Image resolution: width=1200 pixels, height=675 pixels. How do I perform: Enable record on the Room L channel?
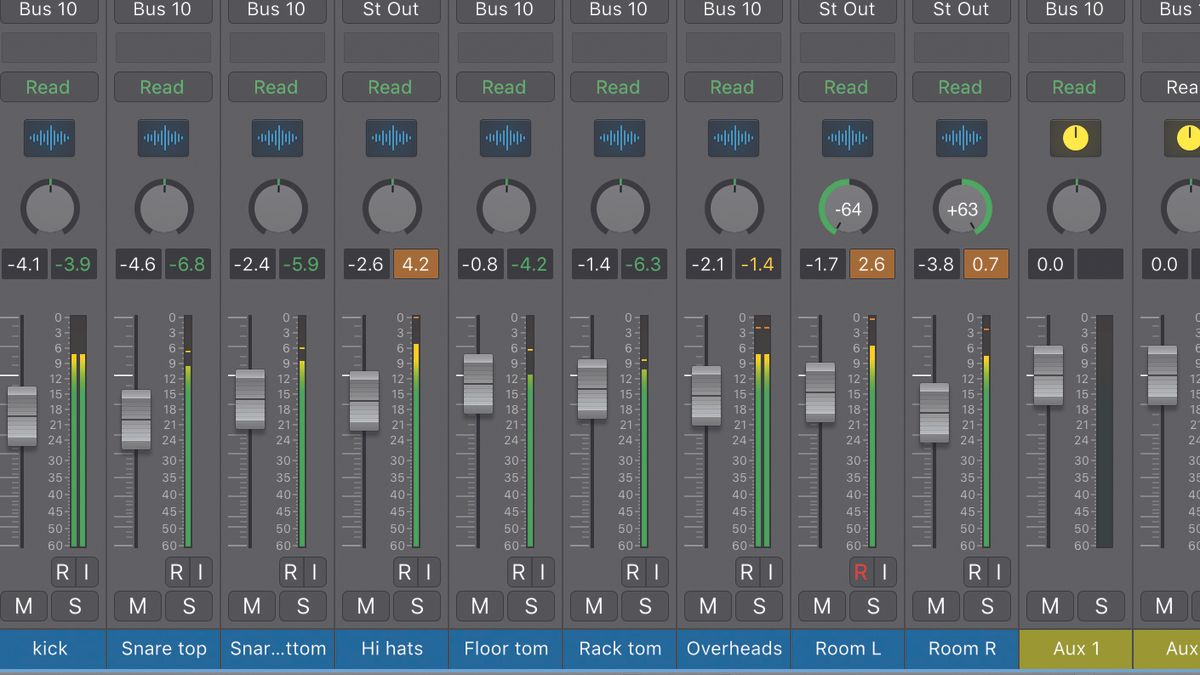858,572
